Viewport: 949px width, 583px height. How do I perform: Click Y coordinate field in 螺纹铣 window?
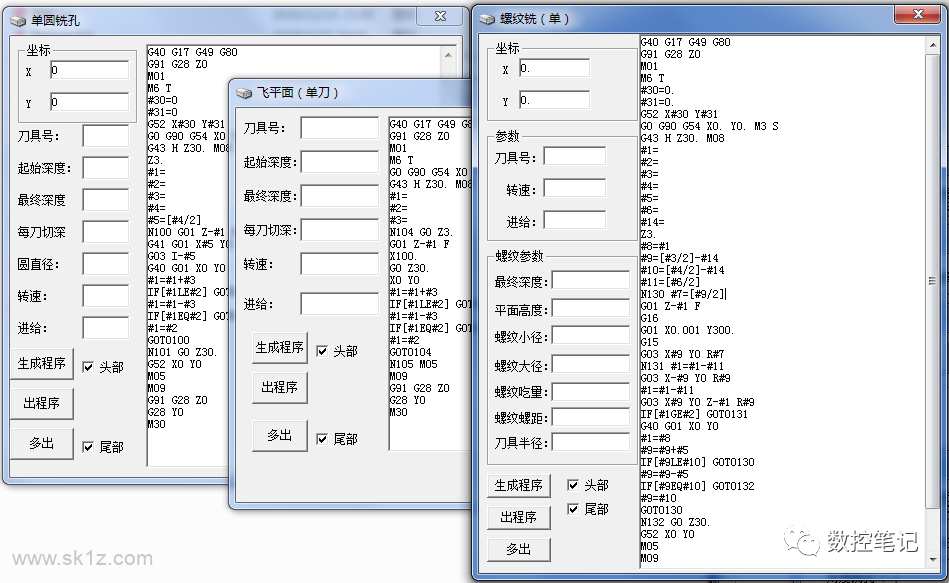[554, 100]
